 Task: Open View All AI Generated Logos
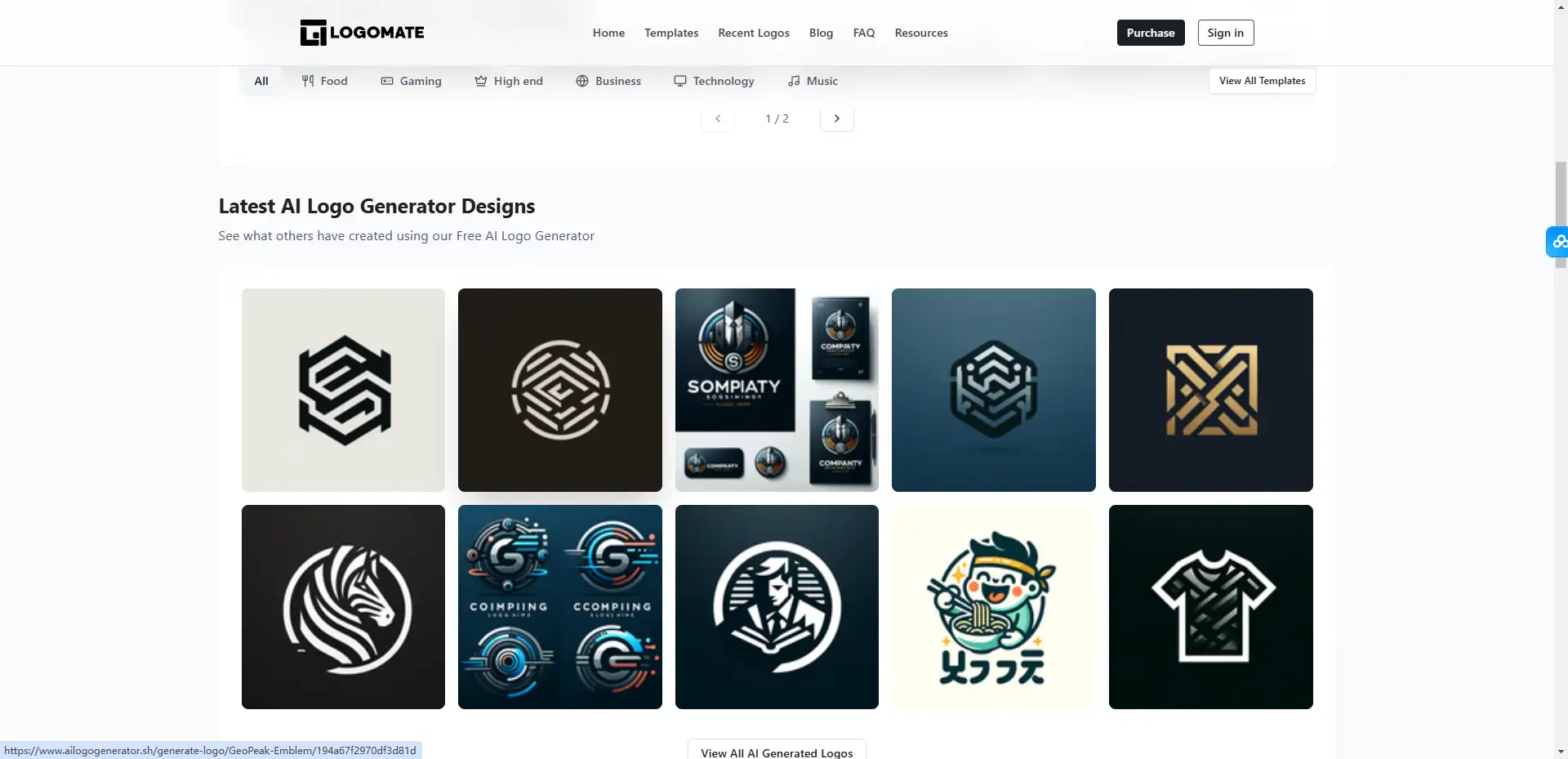pyautogui.click(x=777, y=752)
